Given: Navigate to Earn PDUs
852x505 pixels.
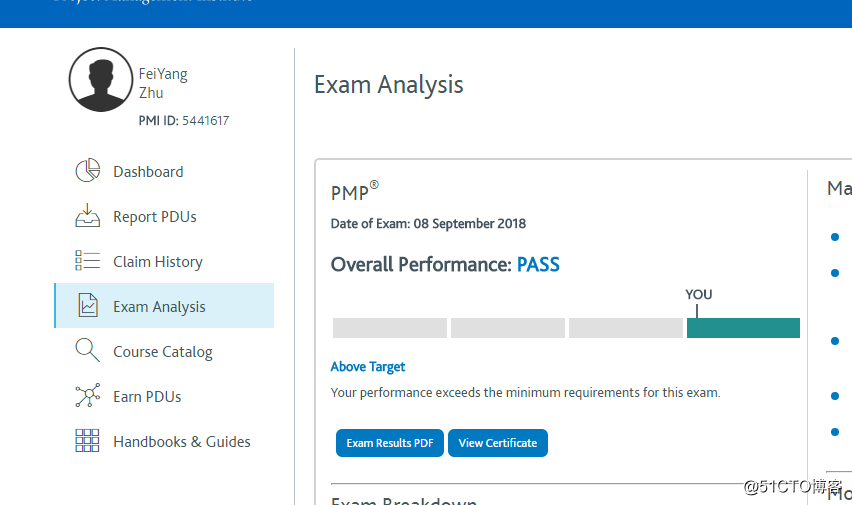Looking at the screenshot, I should click(164, 396).
